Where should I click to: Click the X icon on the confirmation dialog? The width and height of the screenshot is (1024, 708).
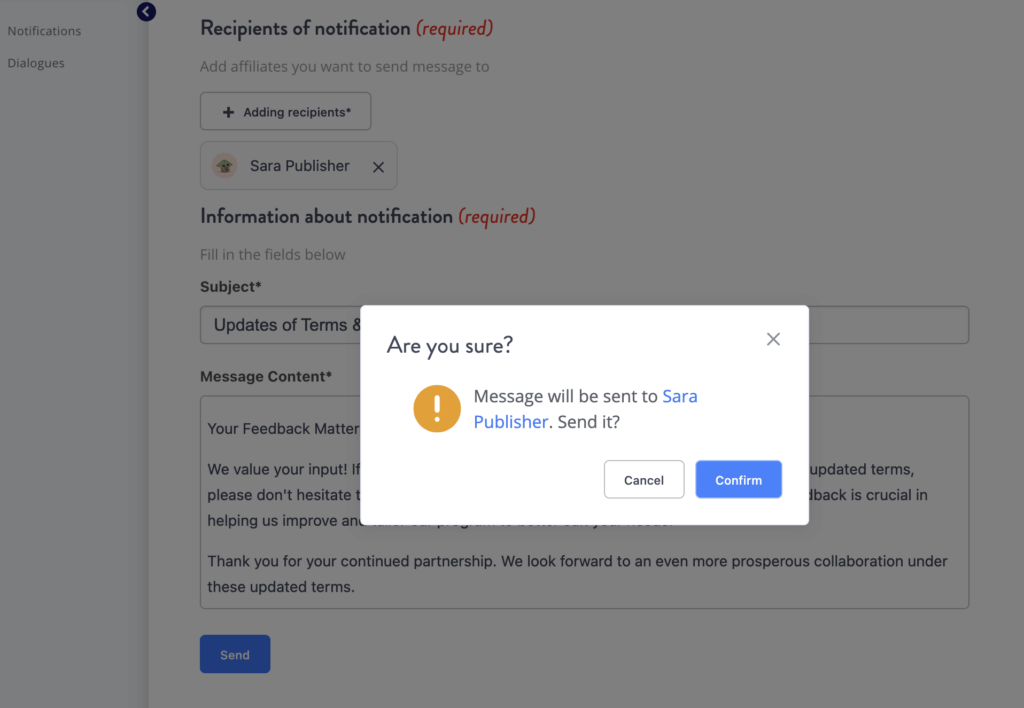(772, 339)
